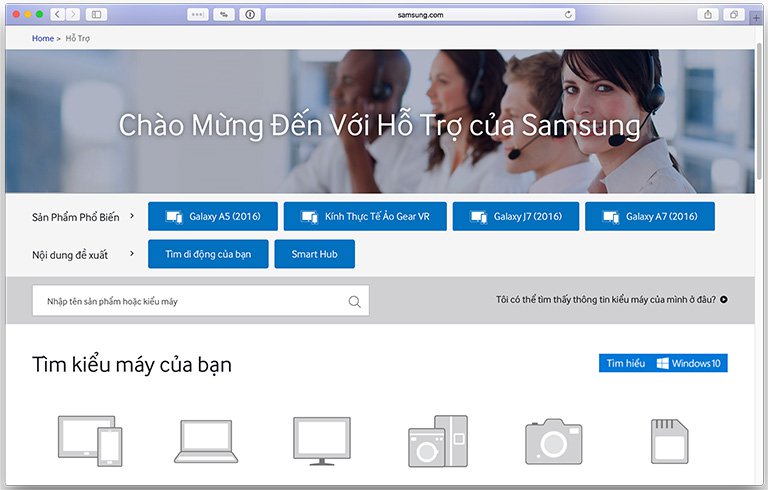
Task: Click the three-dots extension button in toolbar
Action: (x=197, y=15)
